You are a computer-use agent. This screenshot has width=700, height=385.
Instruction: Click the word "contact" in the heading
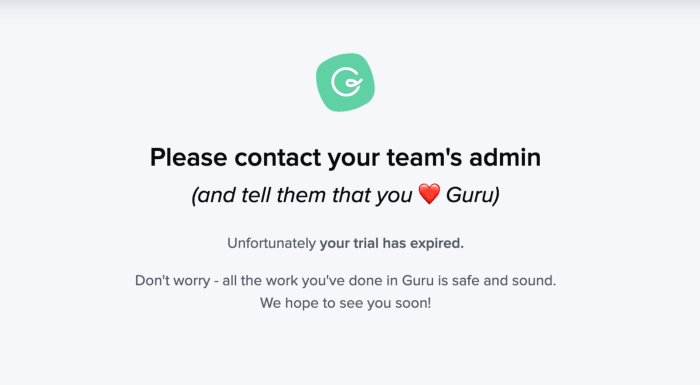coord(278,157)
